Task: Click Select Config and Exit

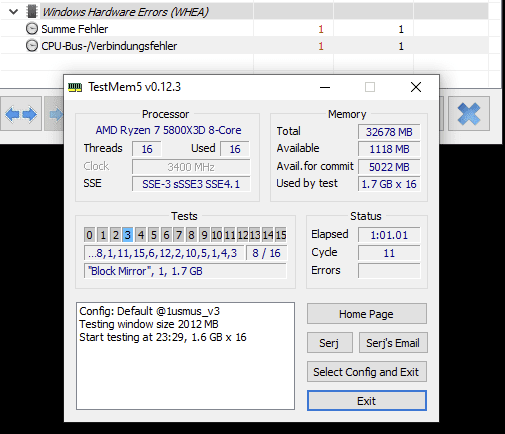Action: pos(367,372)
